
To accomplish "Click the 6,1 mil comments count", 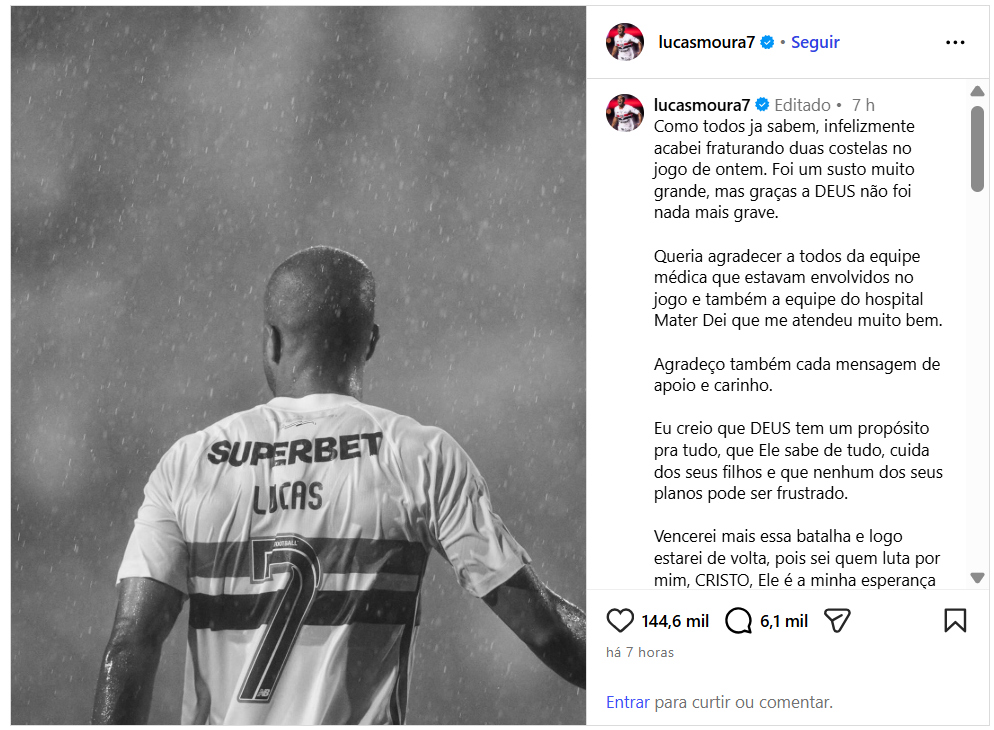I will [x=784, y=621].
